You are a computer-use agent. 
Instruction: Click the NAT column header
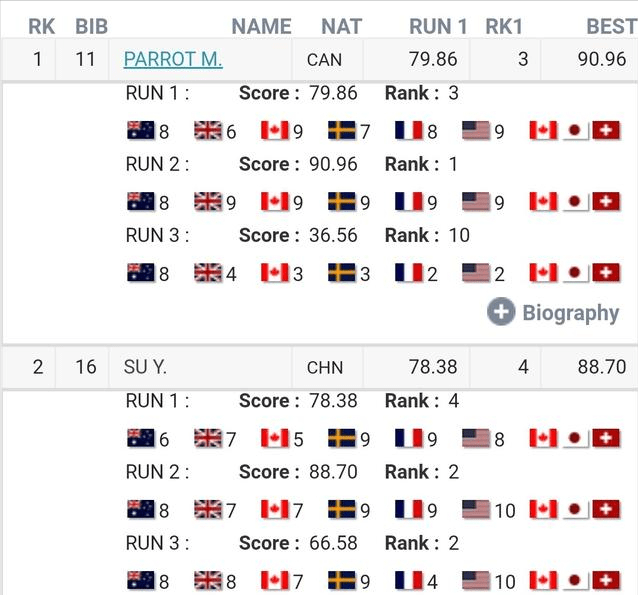(x=341, y=26)
